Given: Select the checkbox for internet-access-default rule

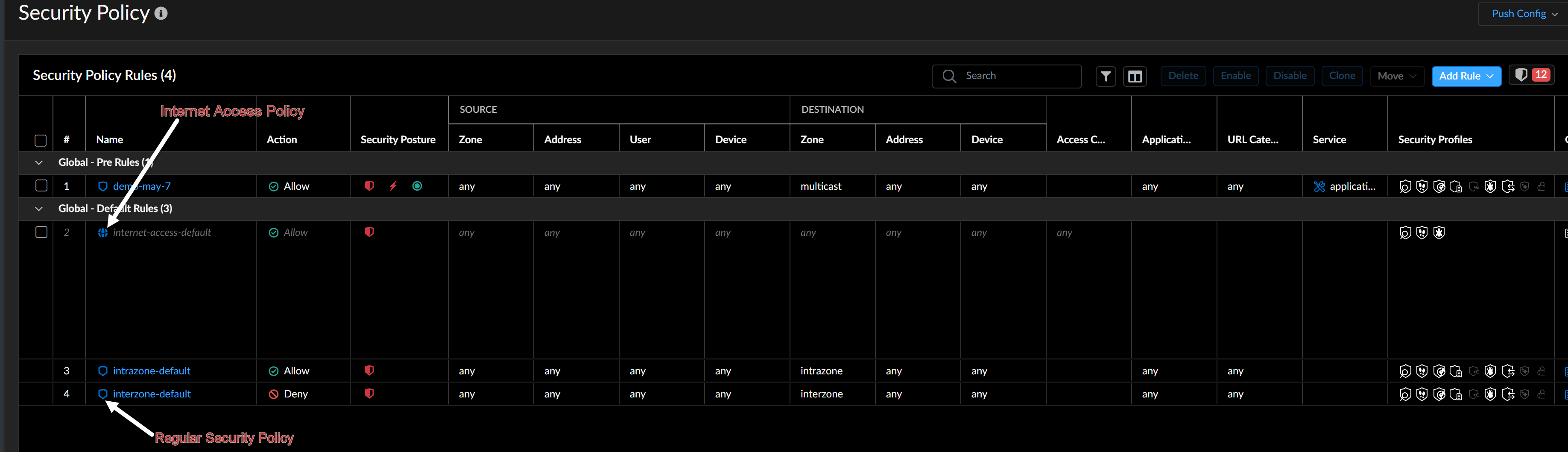Looking at the screenshot, I should (41, 232).
